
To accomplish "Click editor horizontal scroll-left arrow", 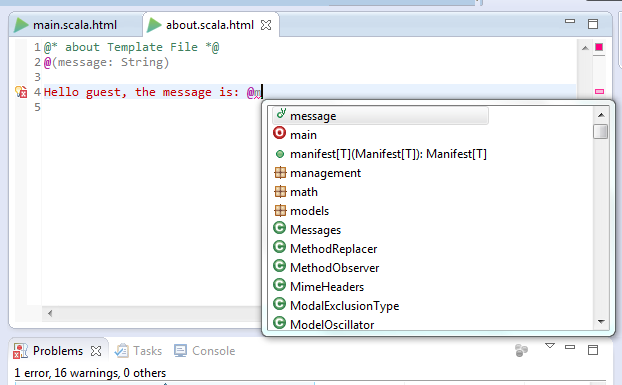I will (x=50, y=313).
